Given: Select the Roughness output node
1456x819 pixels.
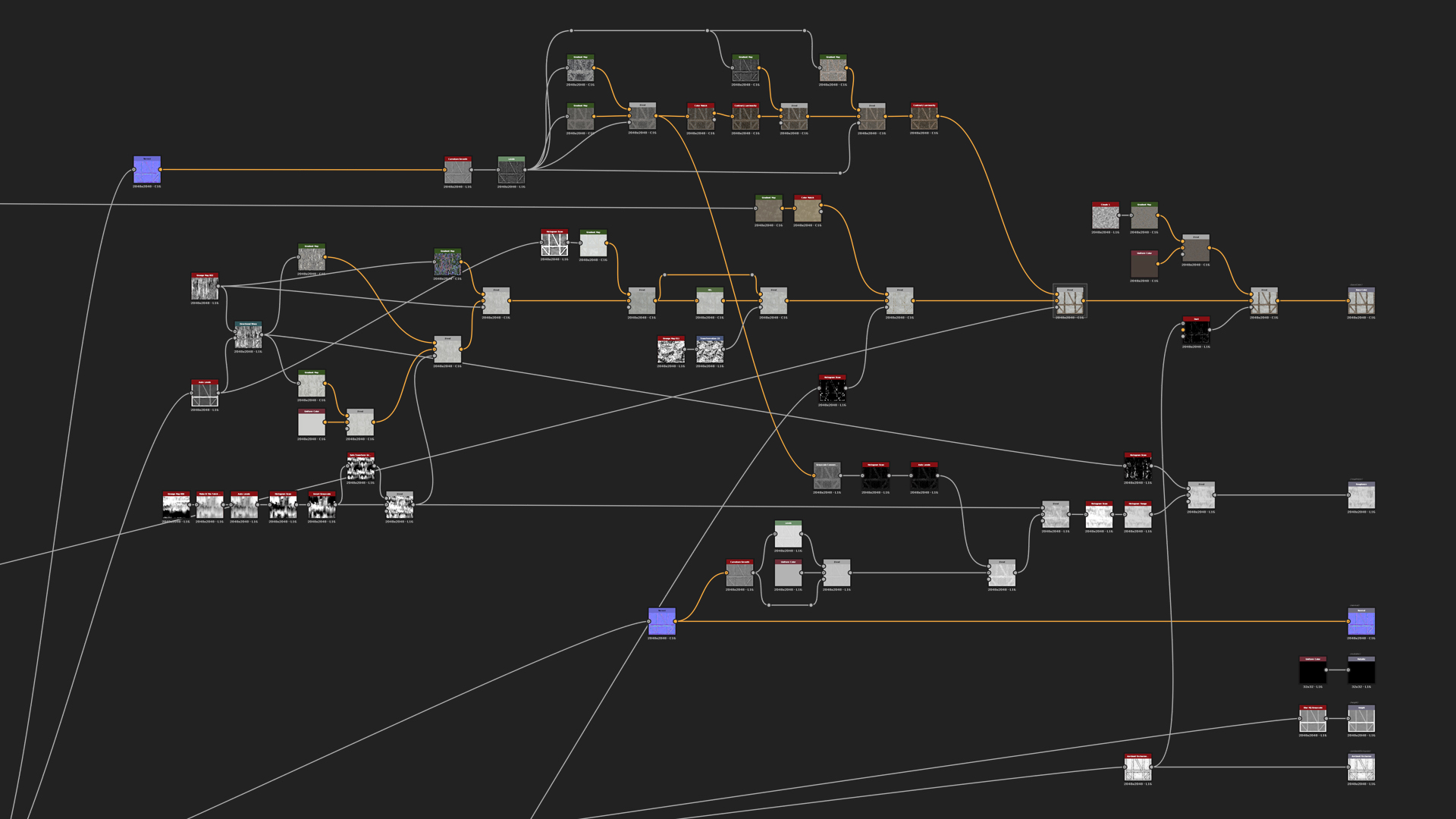Looking at the screenshot, I should (x=1361, y=496).
